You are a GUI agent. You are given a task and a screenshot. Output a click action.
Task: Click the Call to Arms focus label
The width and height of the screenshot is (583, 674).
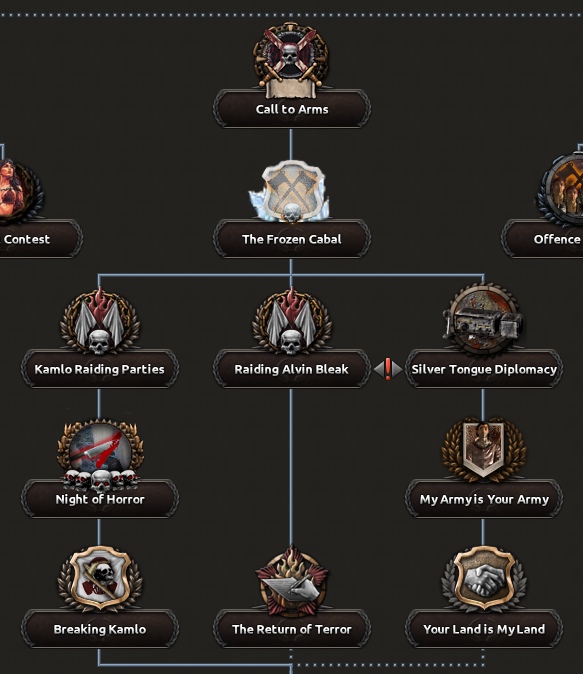(x=292, y=109)
